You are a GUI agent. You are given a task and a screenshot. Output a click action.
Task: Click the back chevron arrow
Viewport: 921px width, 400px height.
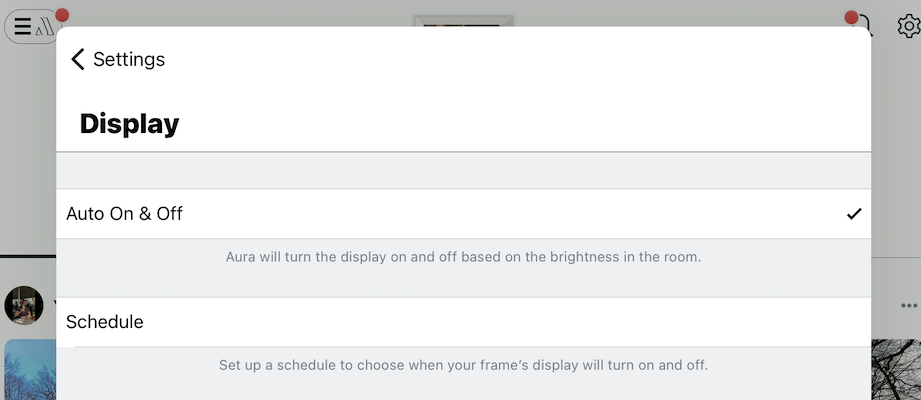coord(78,59)
